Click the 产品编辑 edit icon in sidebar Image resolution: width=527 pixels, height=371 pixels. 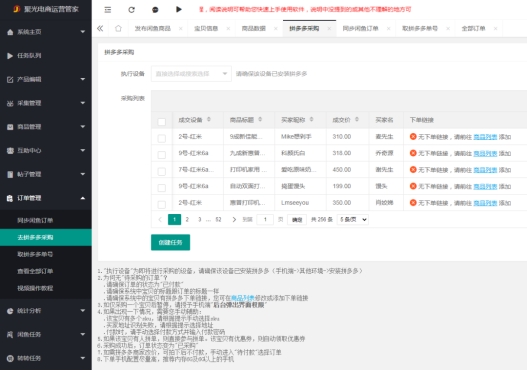(10, 79)
